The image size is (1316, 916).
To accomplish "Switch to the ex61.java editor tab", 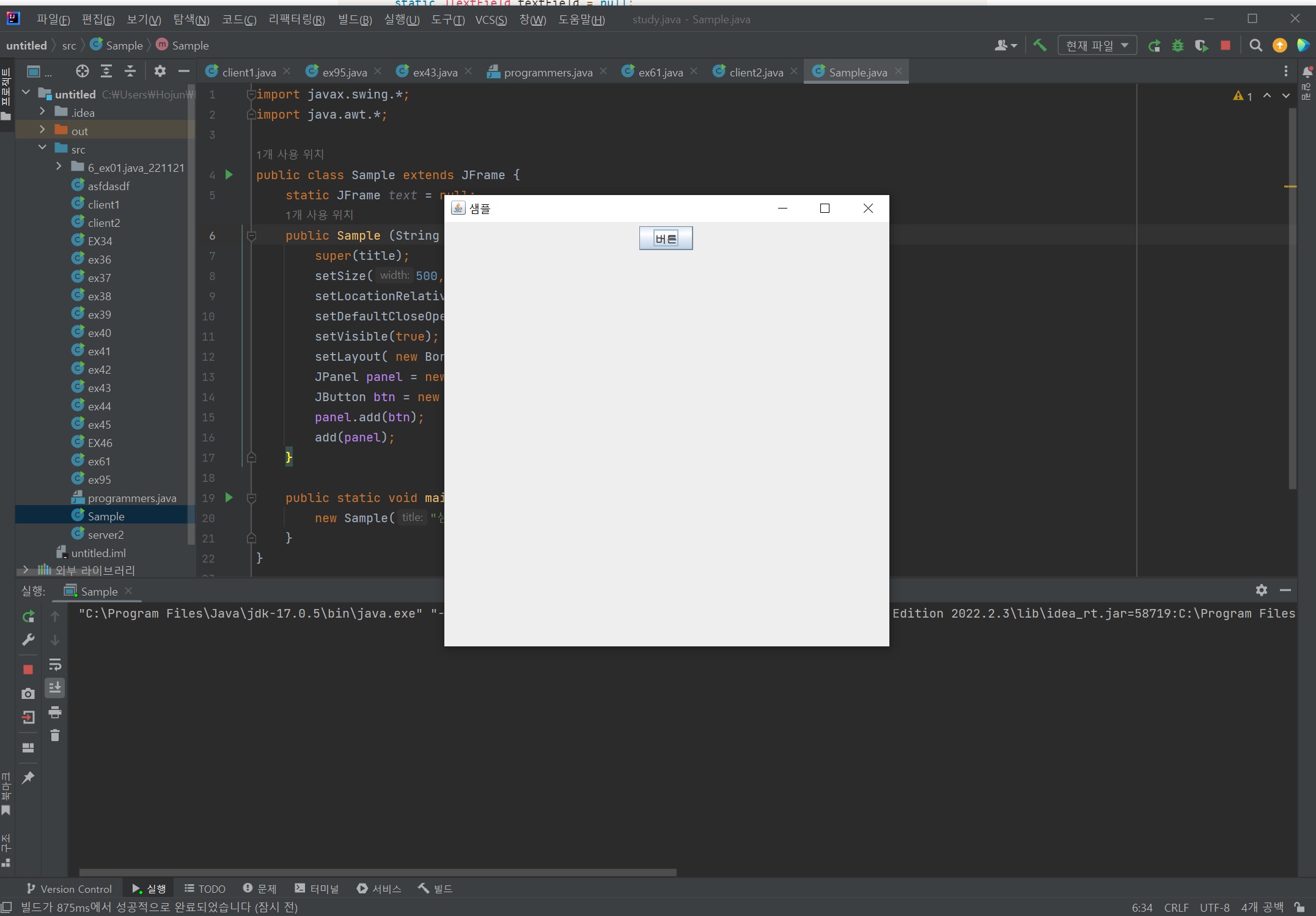I will click(660, 72).
